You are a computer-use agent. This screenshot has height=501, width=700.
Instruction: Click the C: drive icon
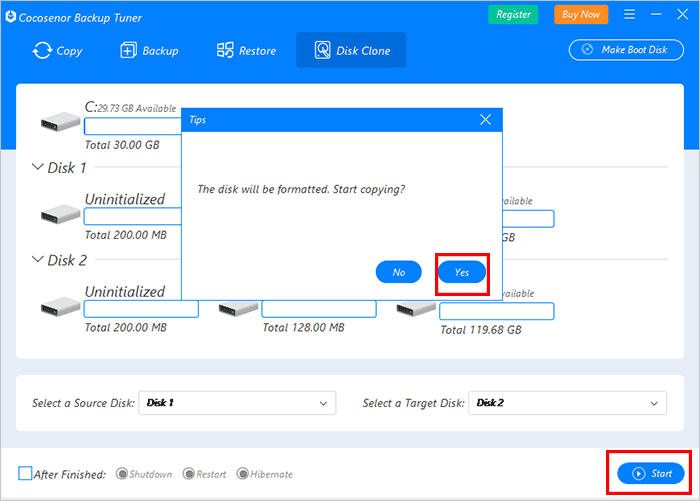(x=60, y=121)
